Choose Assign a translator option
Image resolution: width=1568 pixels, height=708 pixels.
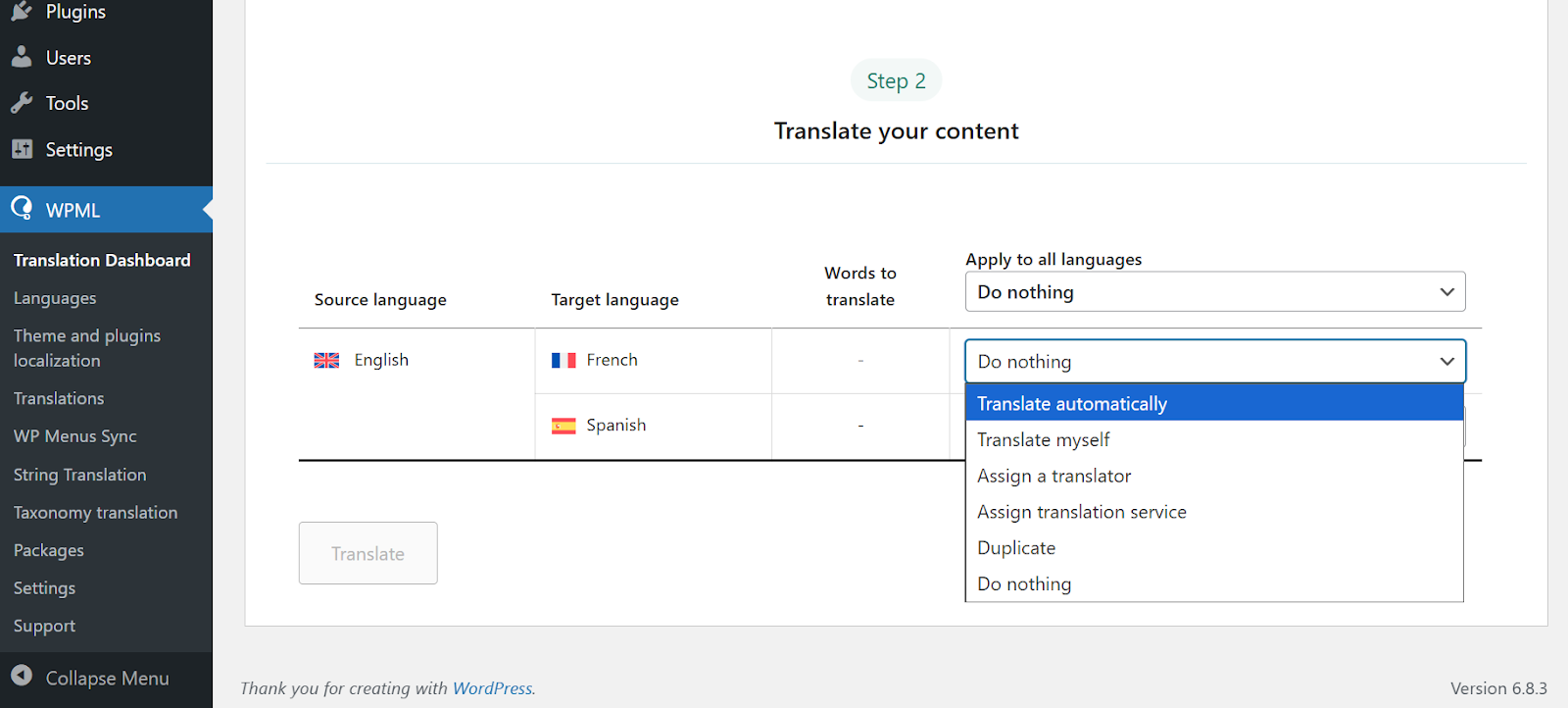(x=1214, y=476)
